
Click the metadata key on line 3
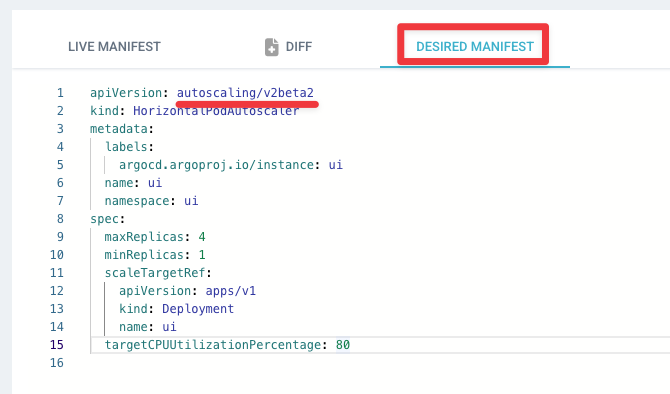pyautogui.click(x=119, y=129)
